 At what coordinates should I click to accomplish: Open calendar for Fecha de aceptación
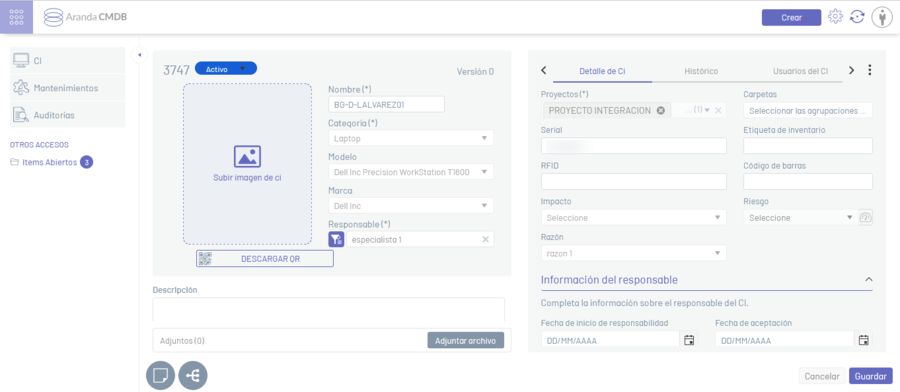tap(863, 340)
